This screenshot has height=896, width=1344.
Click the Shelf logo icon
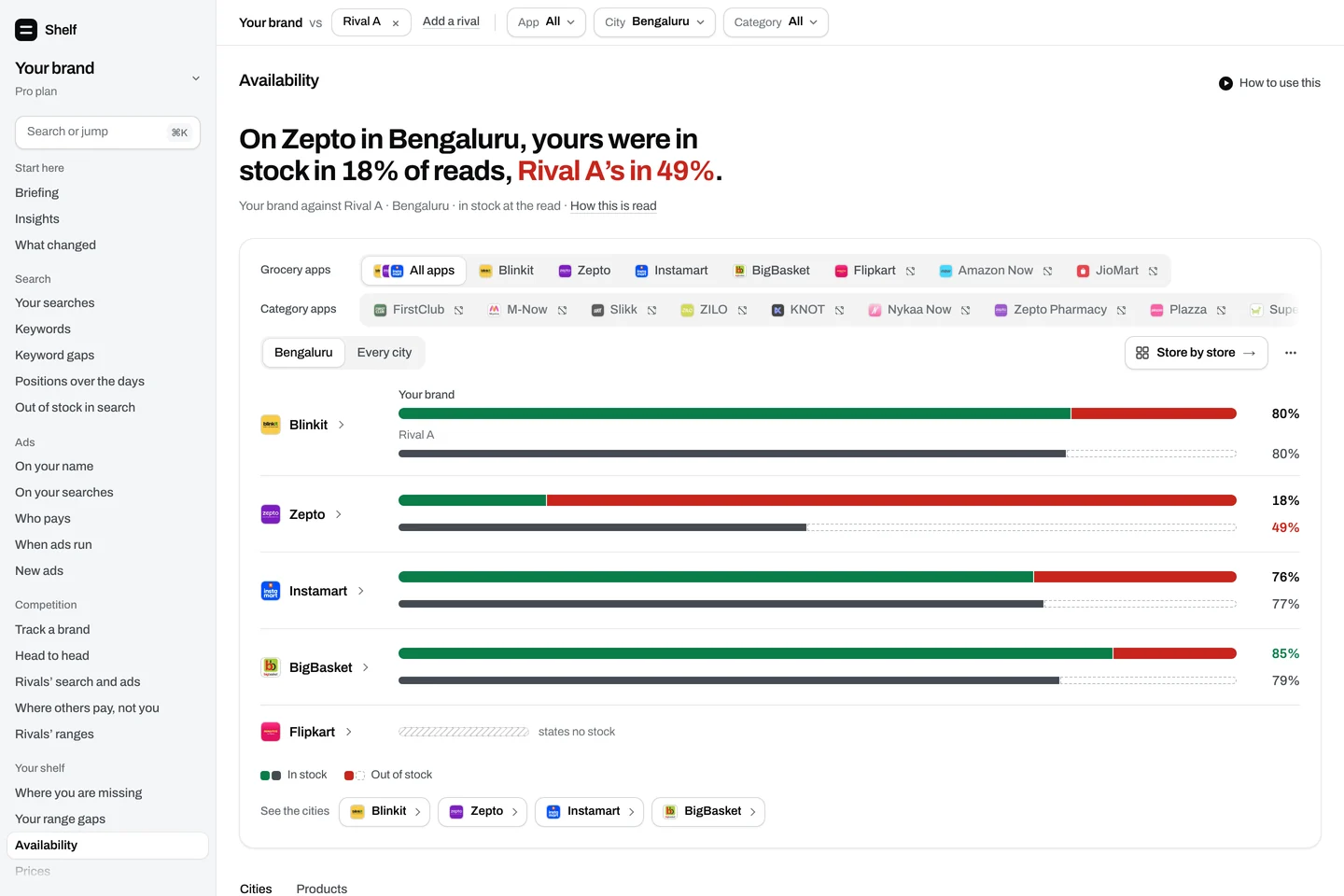26,30
